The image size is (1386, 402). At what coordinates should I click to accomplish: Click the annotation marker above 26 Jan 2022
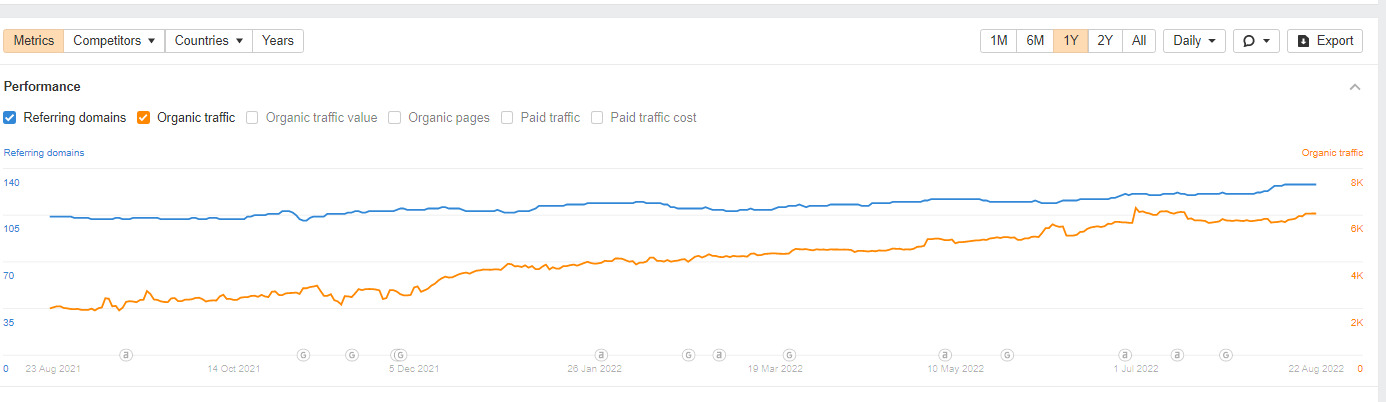click(601, 354)
